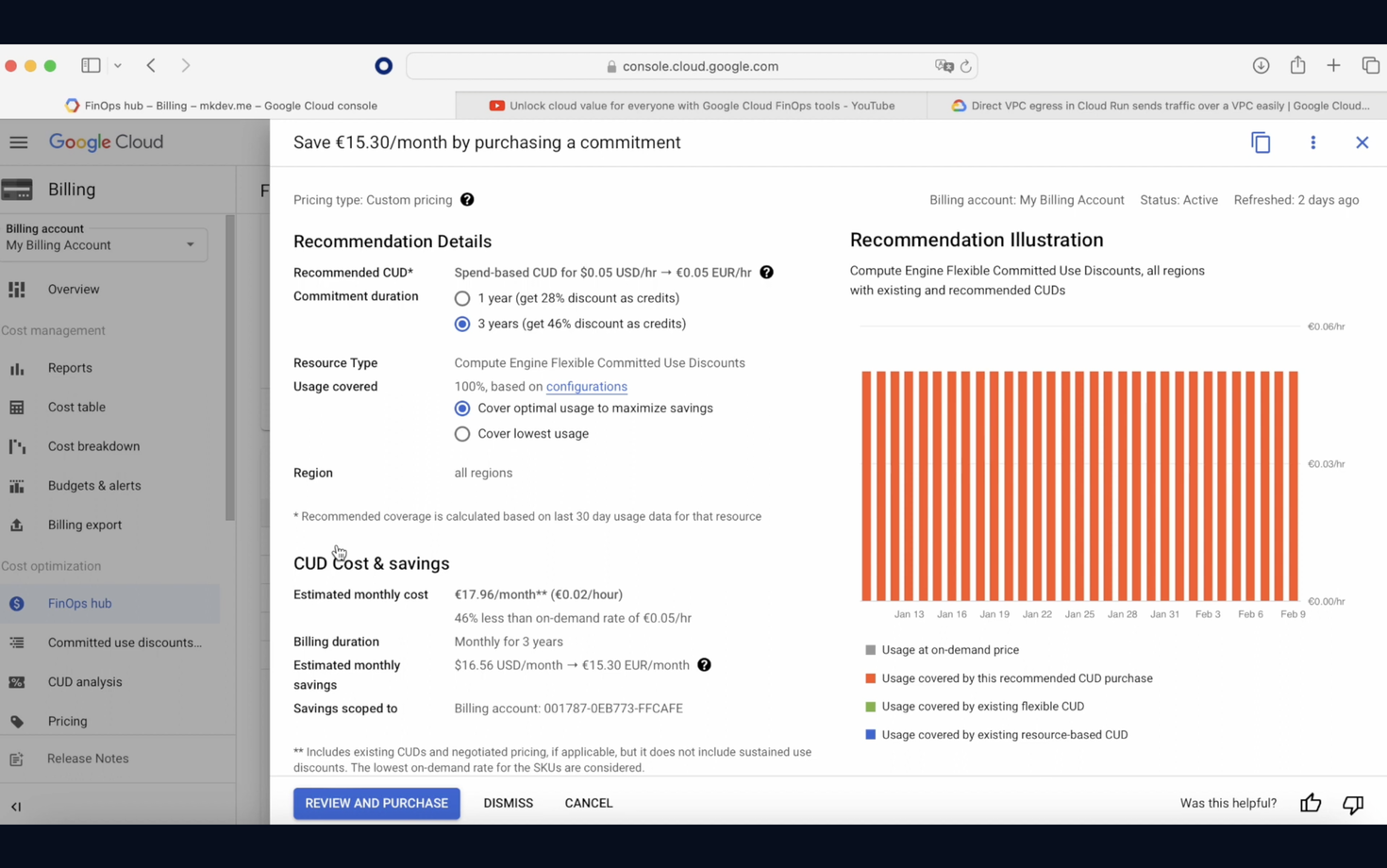Click the Cost breakdown icon
Image resolution: width=1387 pixels, height=868 pixels.
[x=17, y=446]
